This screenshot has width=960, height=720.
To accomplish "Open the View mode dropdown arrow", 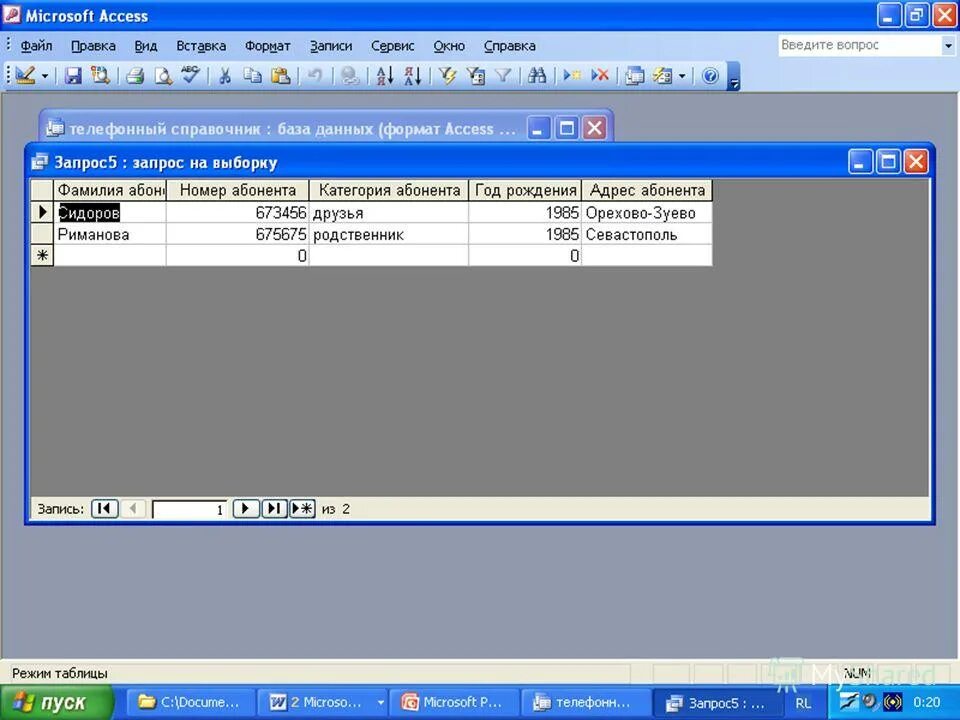I will [x=45, y=76].
